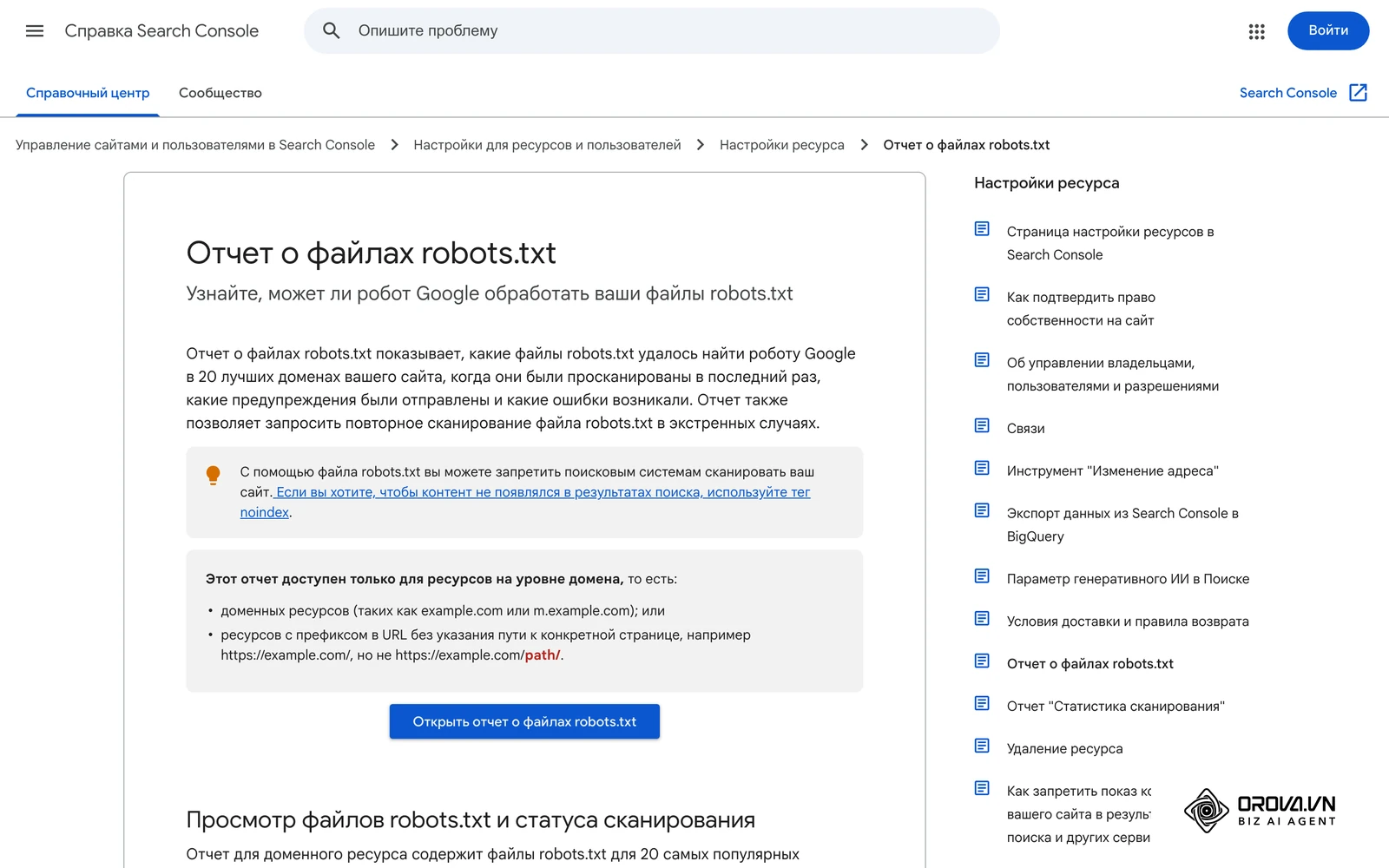
Task: Open sidebar article Экспорт данных в BigQuery
Action: [x=1122, y=525]
